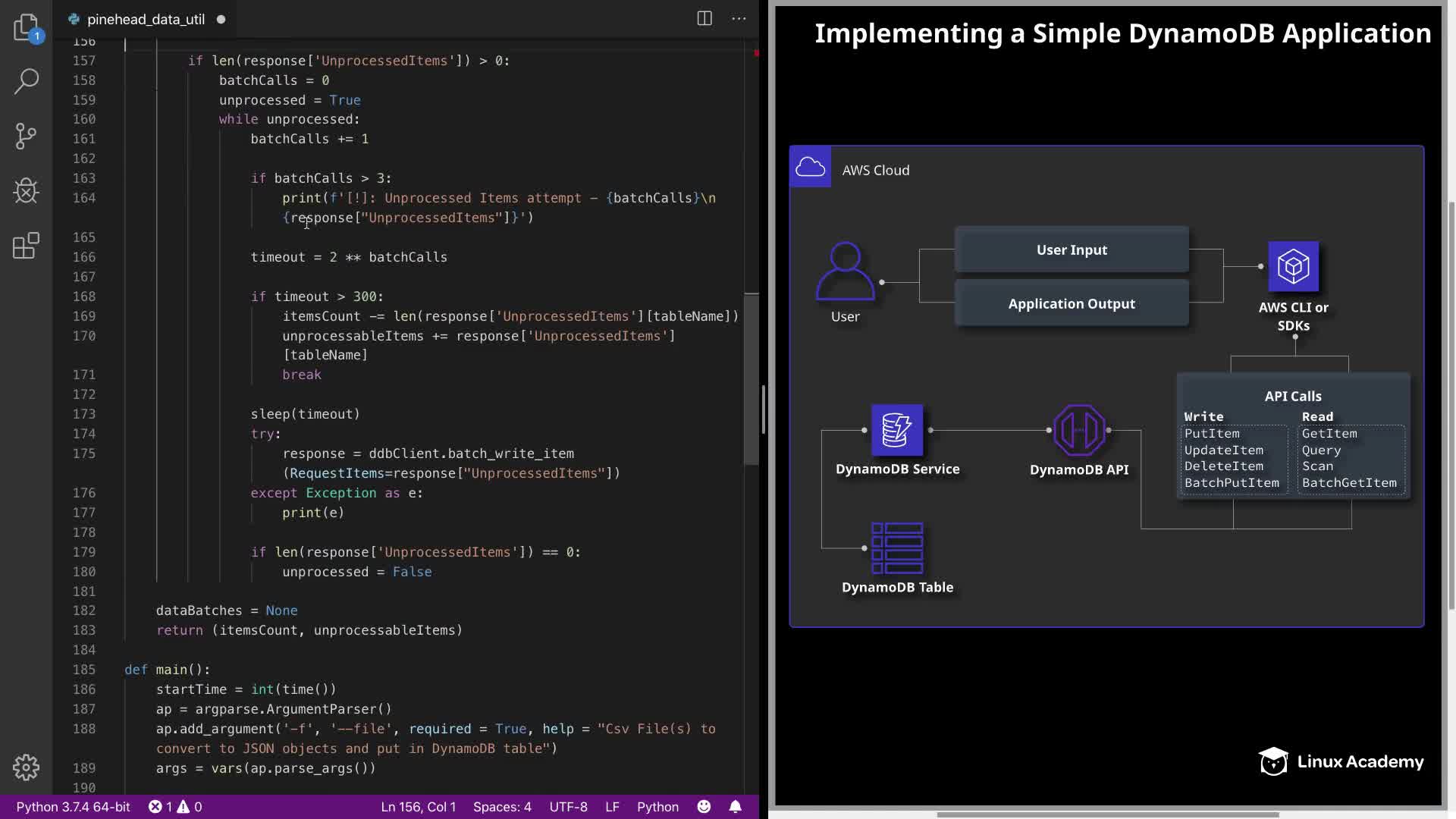Open the Search panel icon
This screenshot has height=819, width=1456.
[x=26, y=82]
